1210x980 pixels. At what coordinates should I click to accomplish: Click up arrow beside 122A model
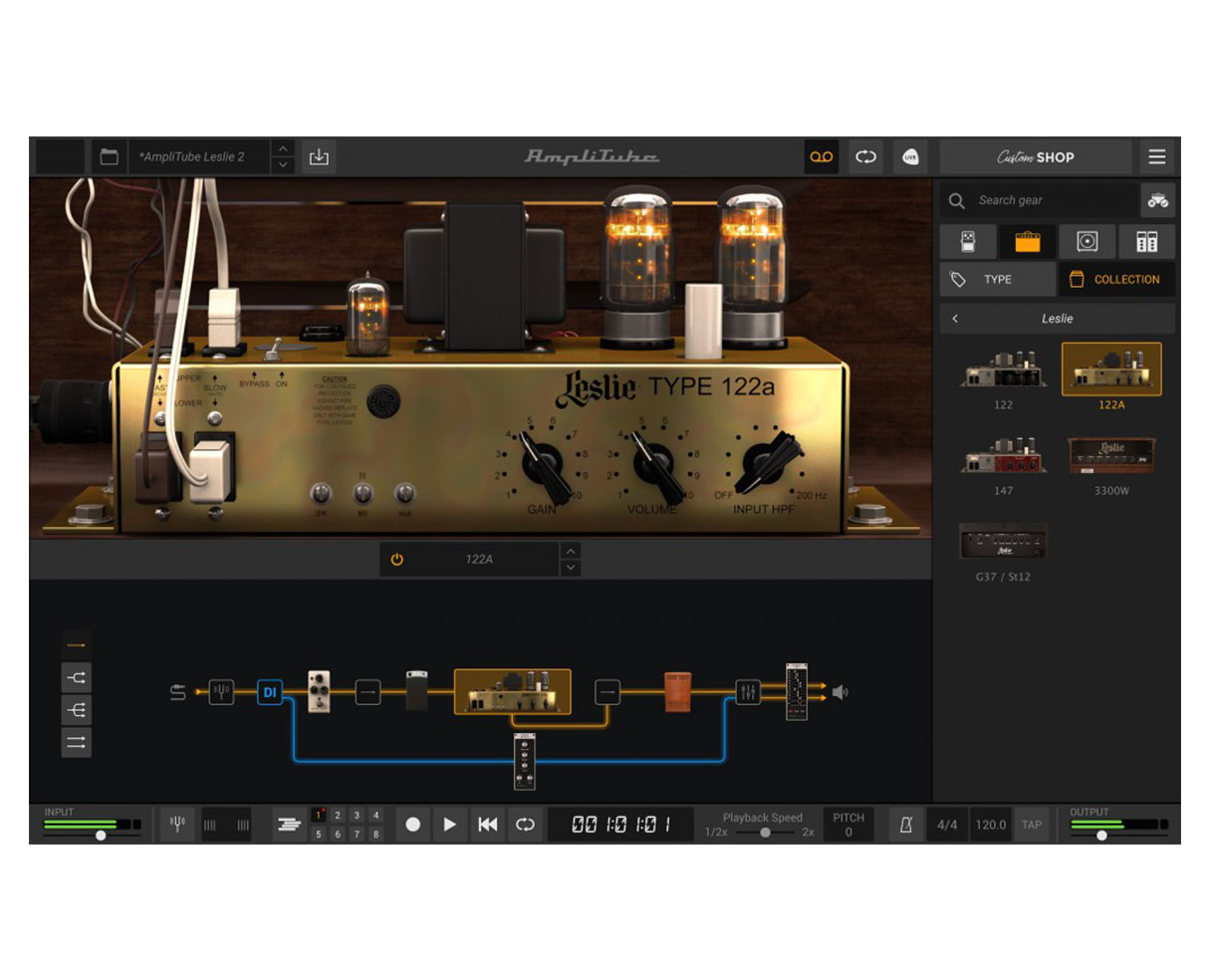pos(570,551)
